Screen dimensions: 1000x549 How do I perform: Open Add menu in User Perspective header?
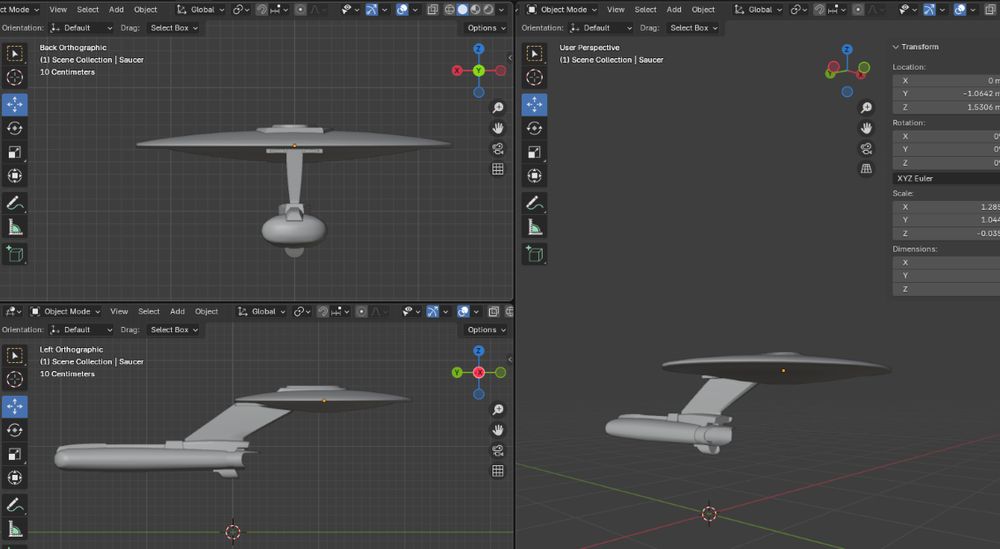pos(674,10)
